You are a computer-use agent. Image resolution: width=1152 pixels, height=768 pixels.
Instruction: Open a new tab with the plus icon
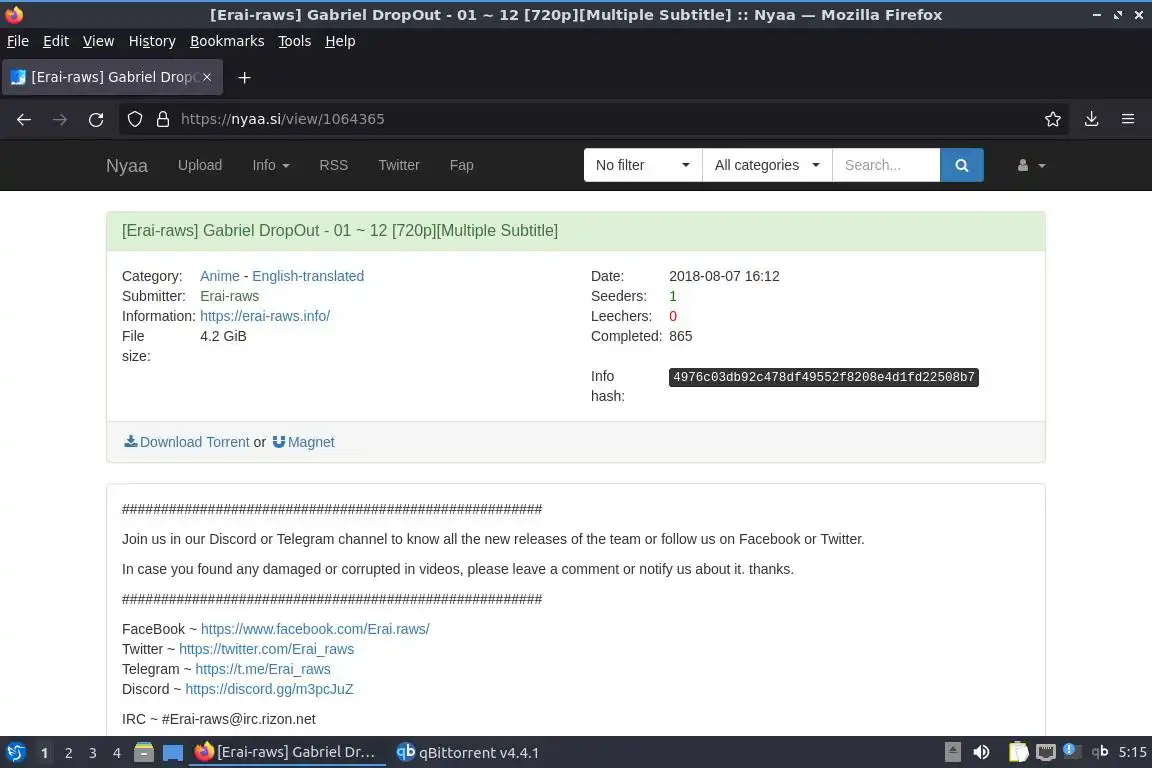[x=245, y=77]
